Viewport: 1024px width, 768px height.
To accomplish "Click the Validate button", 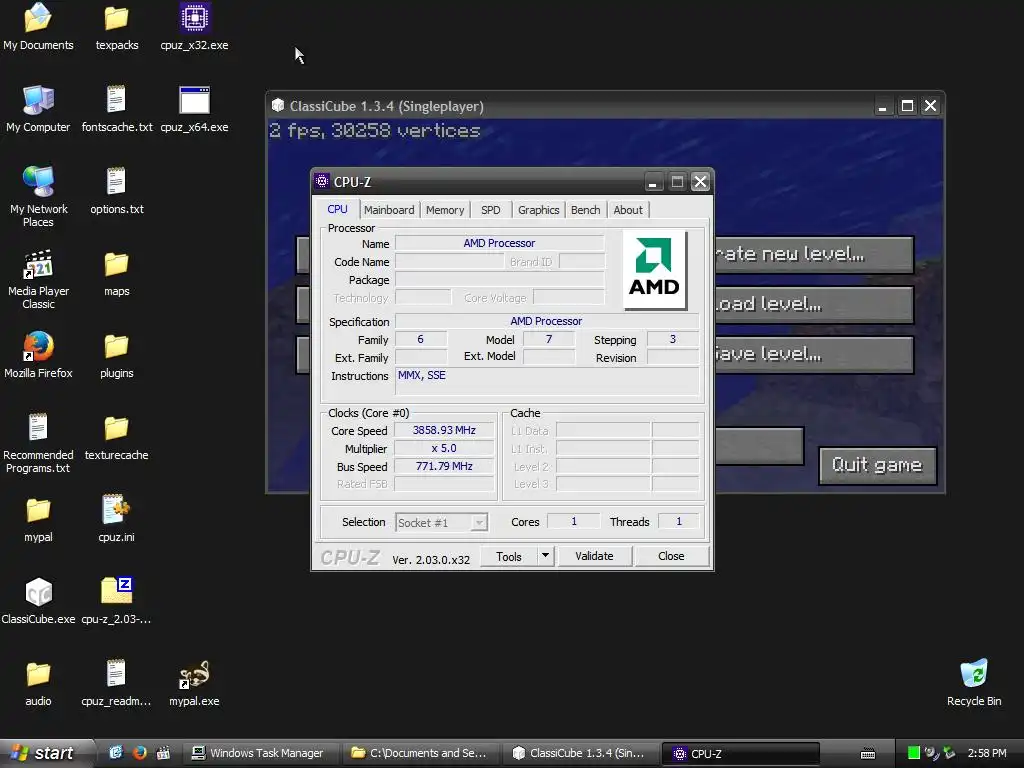I will pos(594,556).
